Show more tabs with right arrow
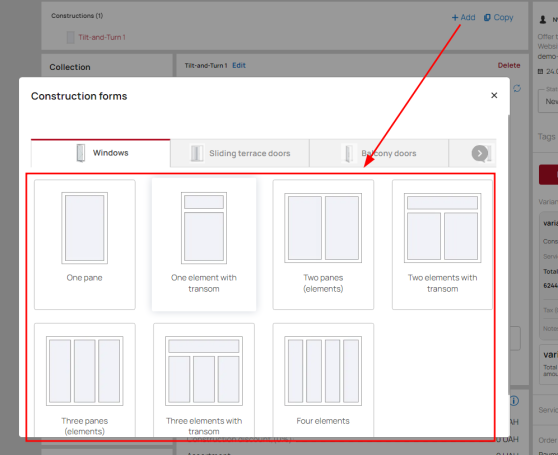The height and width of the screenshot is (455, 558). [x=480, y=153]
